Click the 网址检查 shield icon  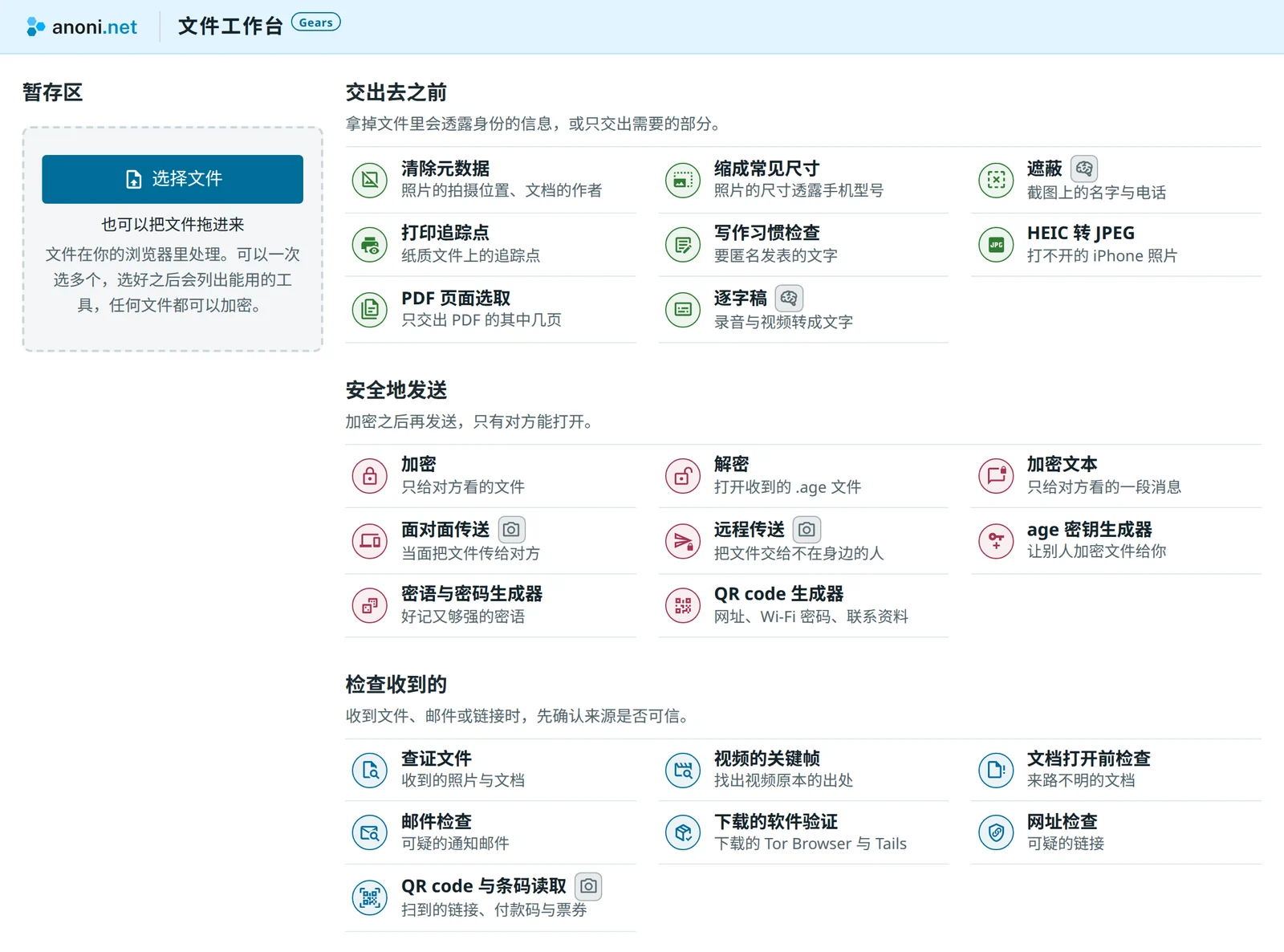click(x=996, y=833)
